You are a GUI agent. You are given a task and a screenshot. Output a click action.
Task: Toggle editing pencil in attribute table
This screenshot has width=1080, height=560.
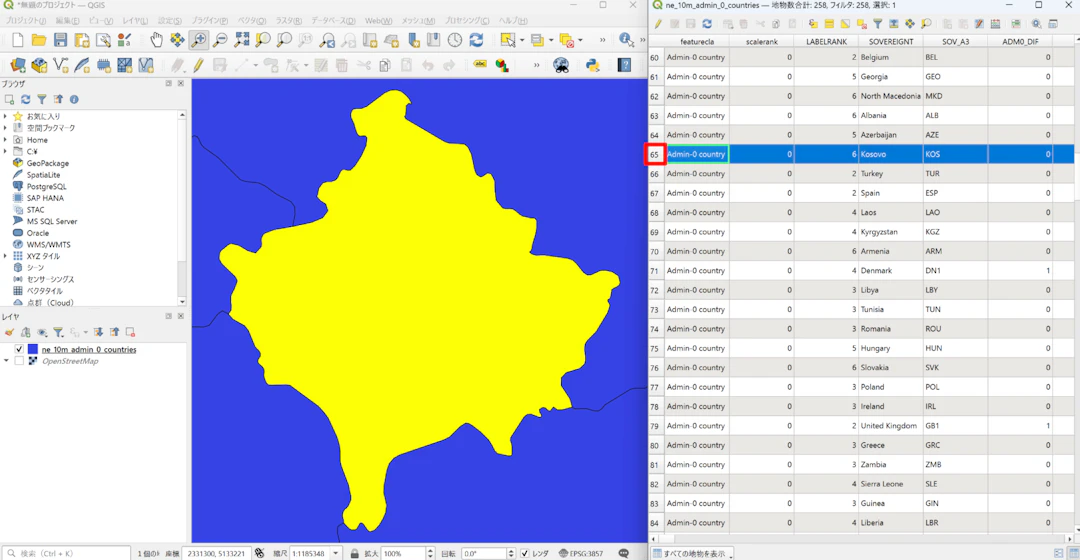click(x=658, y=24)
